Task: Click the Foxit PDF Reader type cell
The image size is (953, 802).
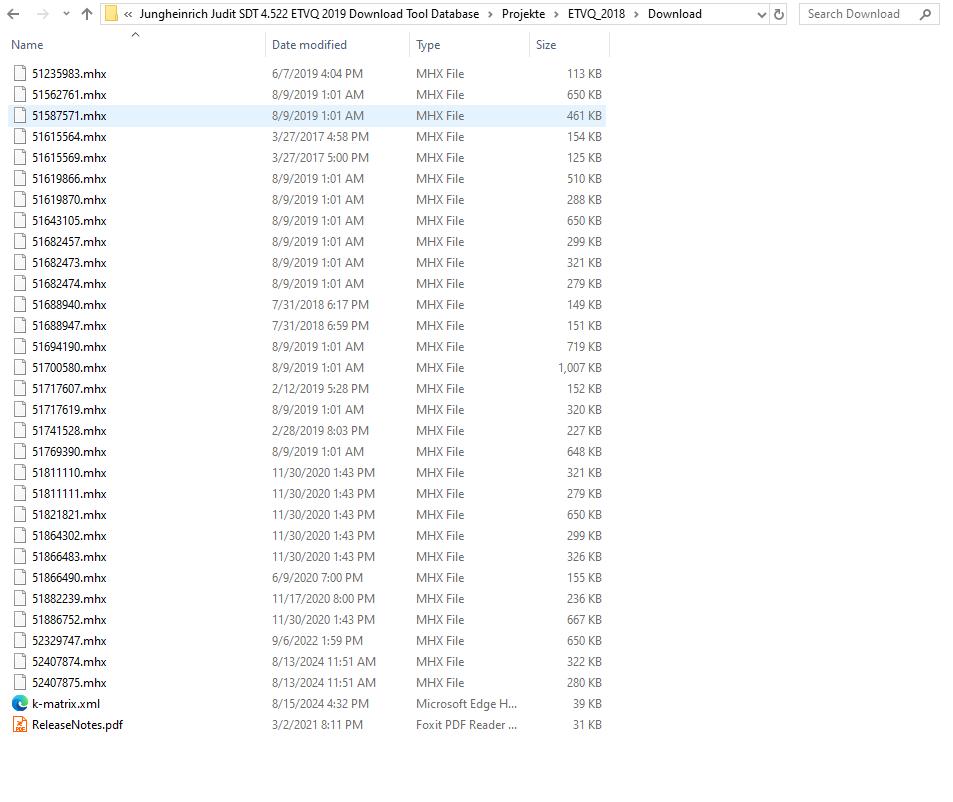Action: [466, 725]
